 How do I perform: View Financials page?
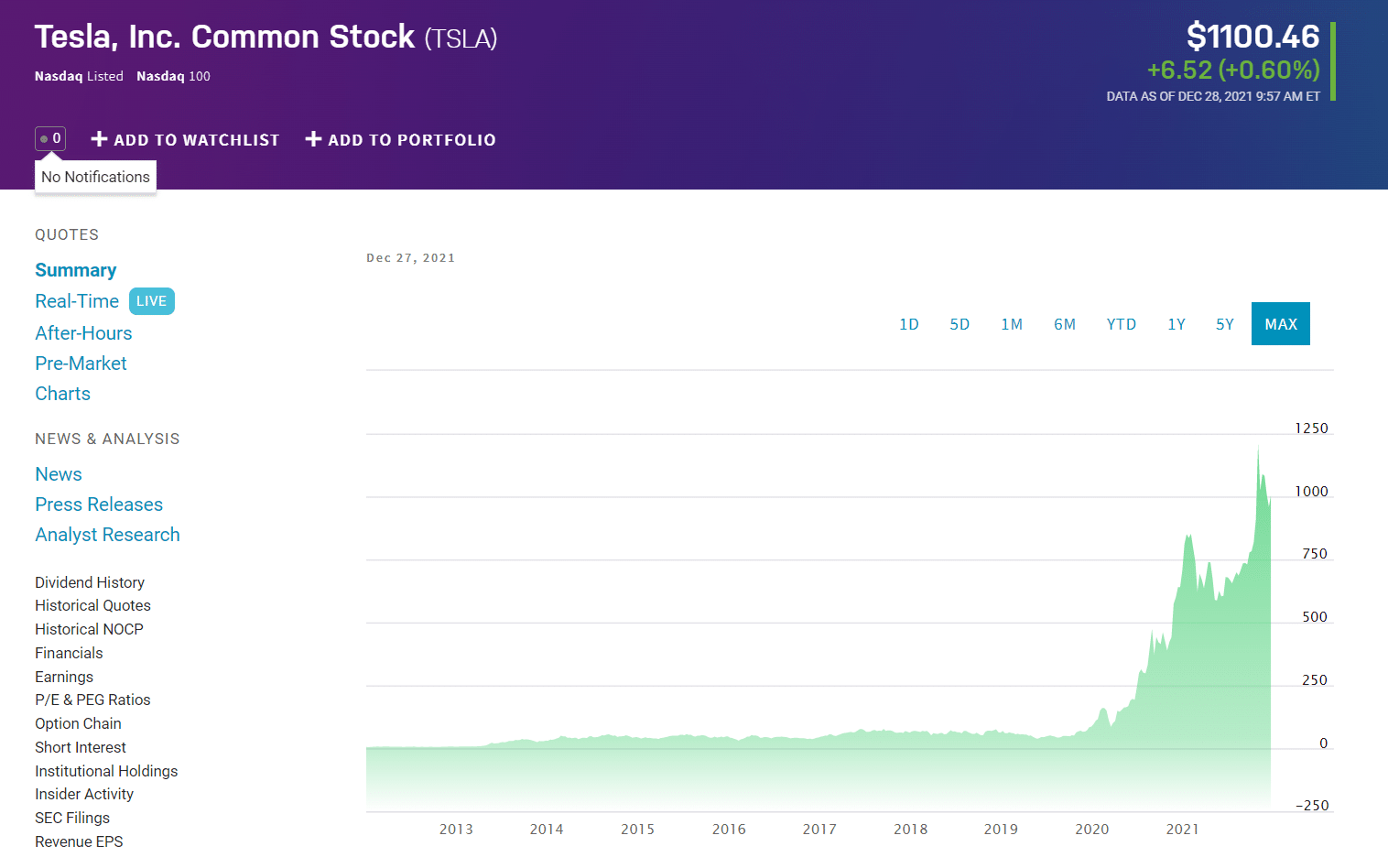[69, 653]
